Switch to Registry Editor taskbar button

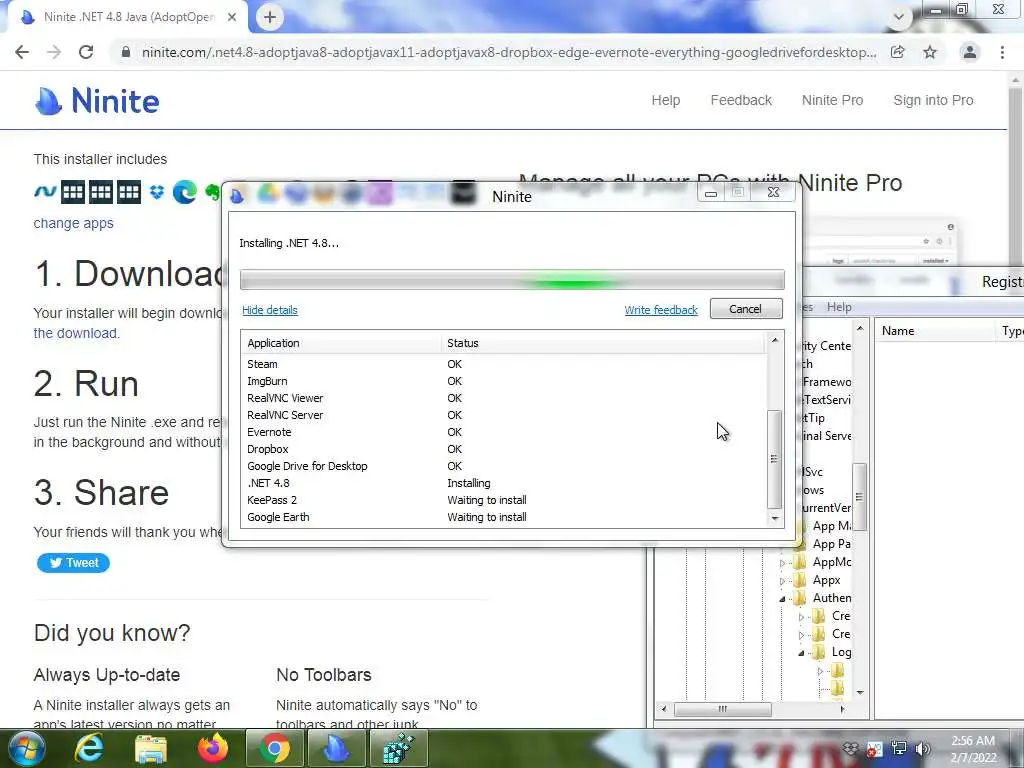(x=399, y=748)
